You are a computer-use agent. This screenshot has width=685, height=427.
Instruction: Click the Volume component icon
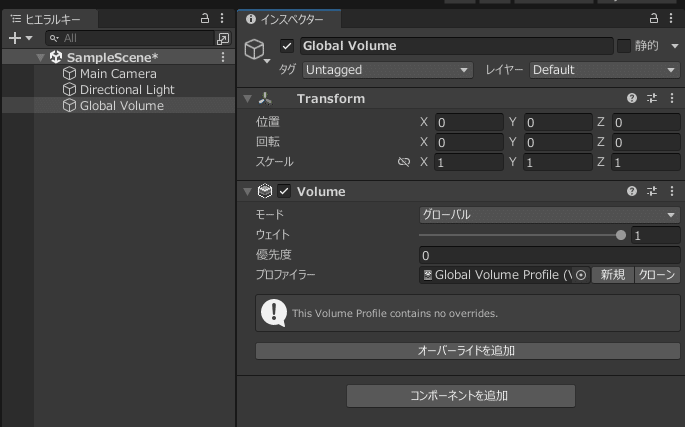(265, 191)
